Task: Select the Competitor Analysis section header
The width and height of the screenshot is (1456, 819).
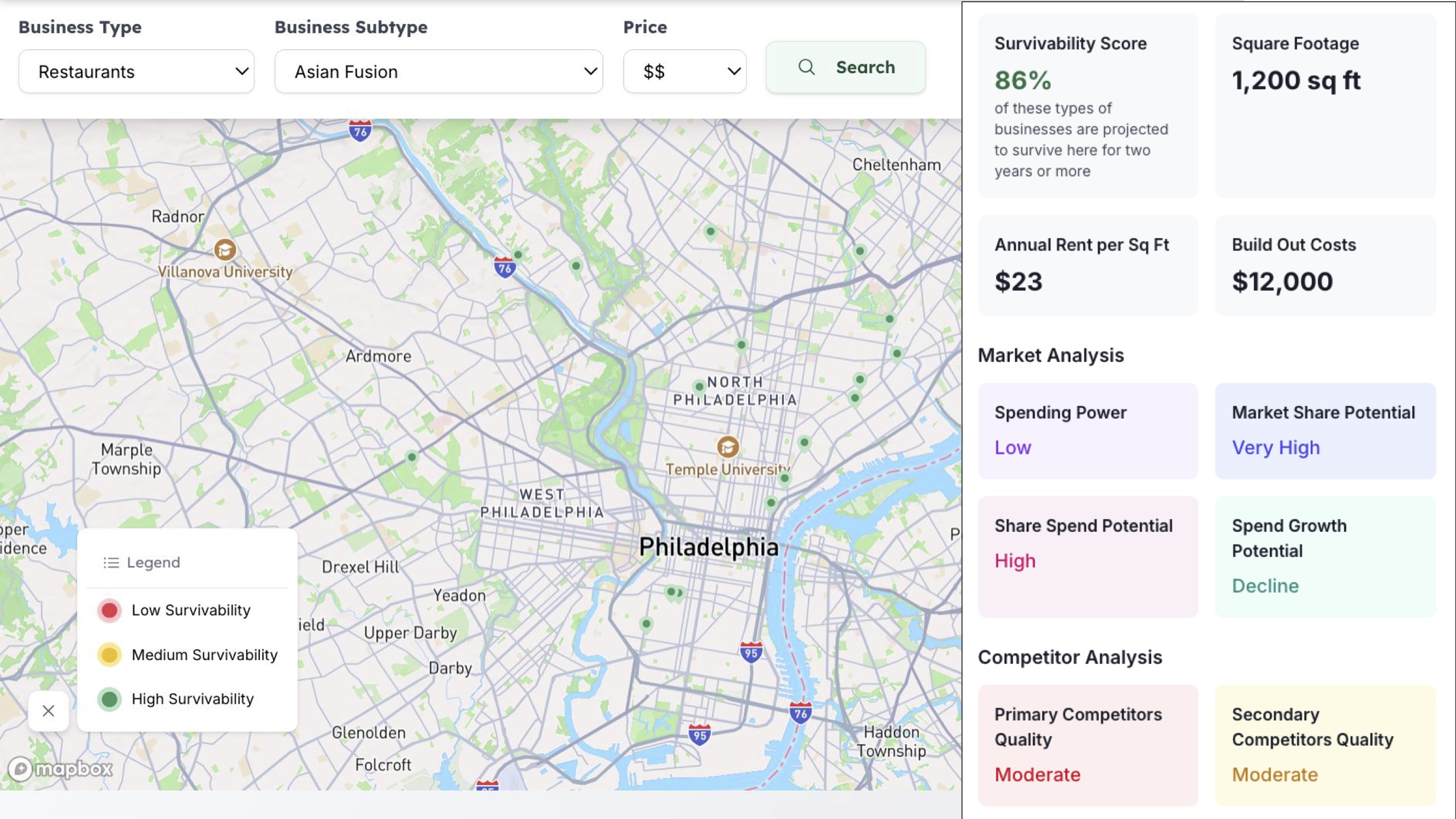Action: pyautogui.click(x=1070, y=656)
